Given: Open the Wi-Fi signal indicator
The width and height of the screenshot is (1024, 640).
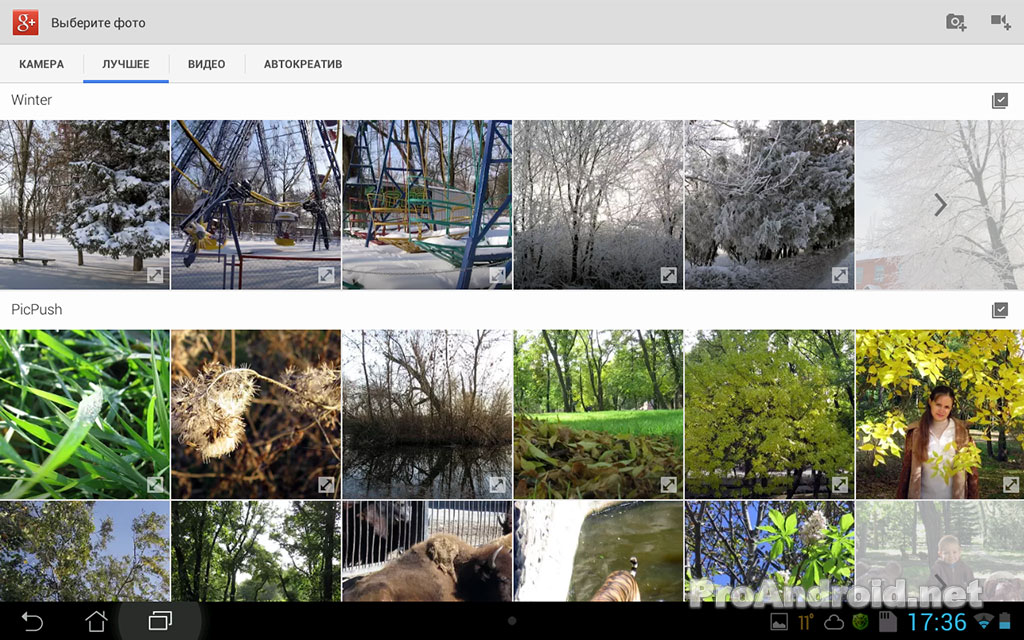Looking at the screenshot, I should [983, 622].
